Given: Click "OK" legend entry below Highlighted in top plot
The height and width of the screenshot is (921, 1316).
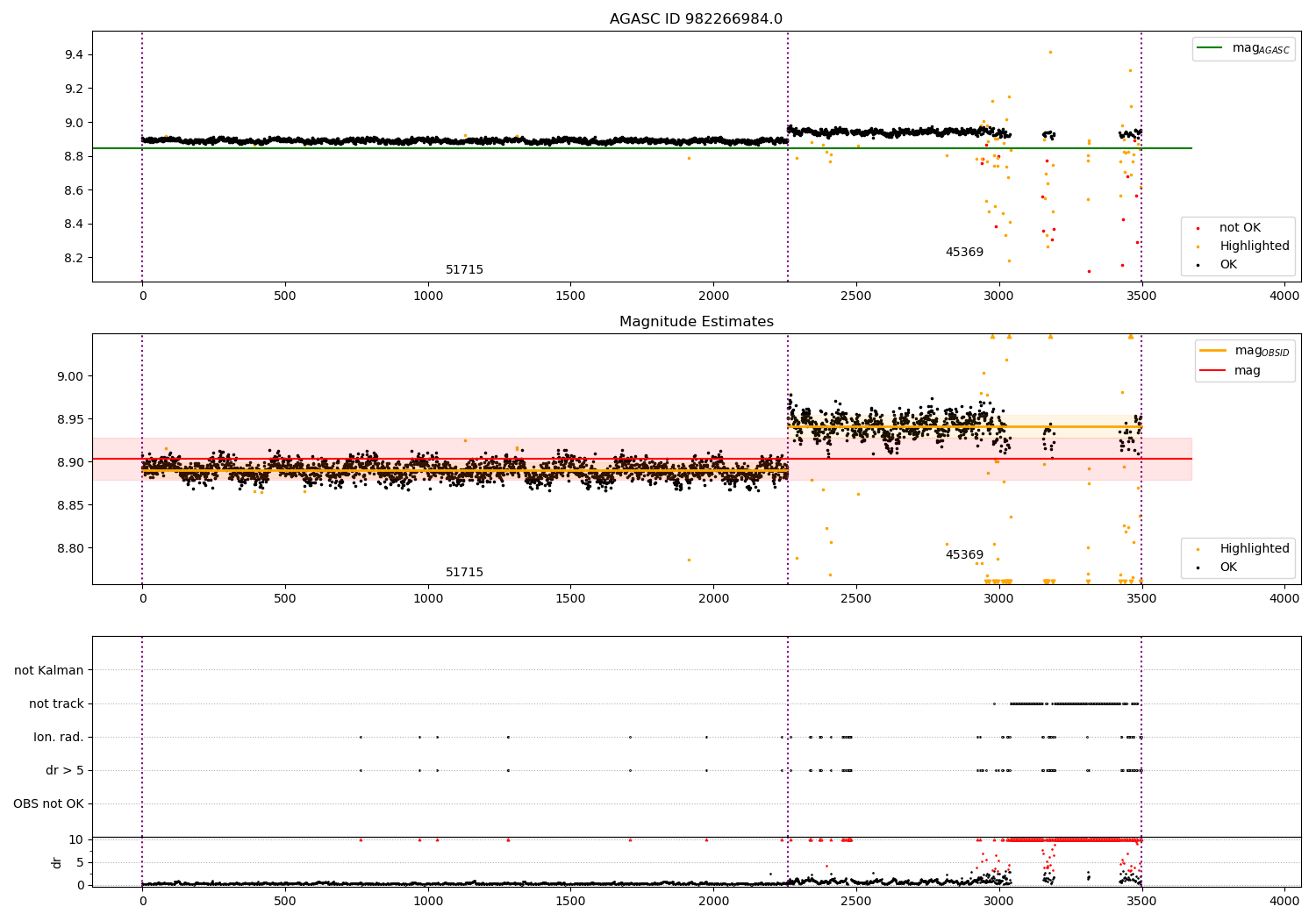Looking at the screenshot, I should (1228, 265).
